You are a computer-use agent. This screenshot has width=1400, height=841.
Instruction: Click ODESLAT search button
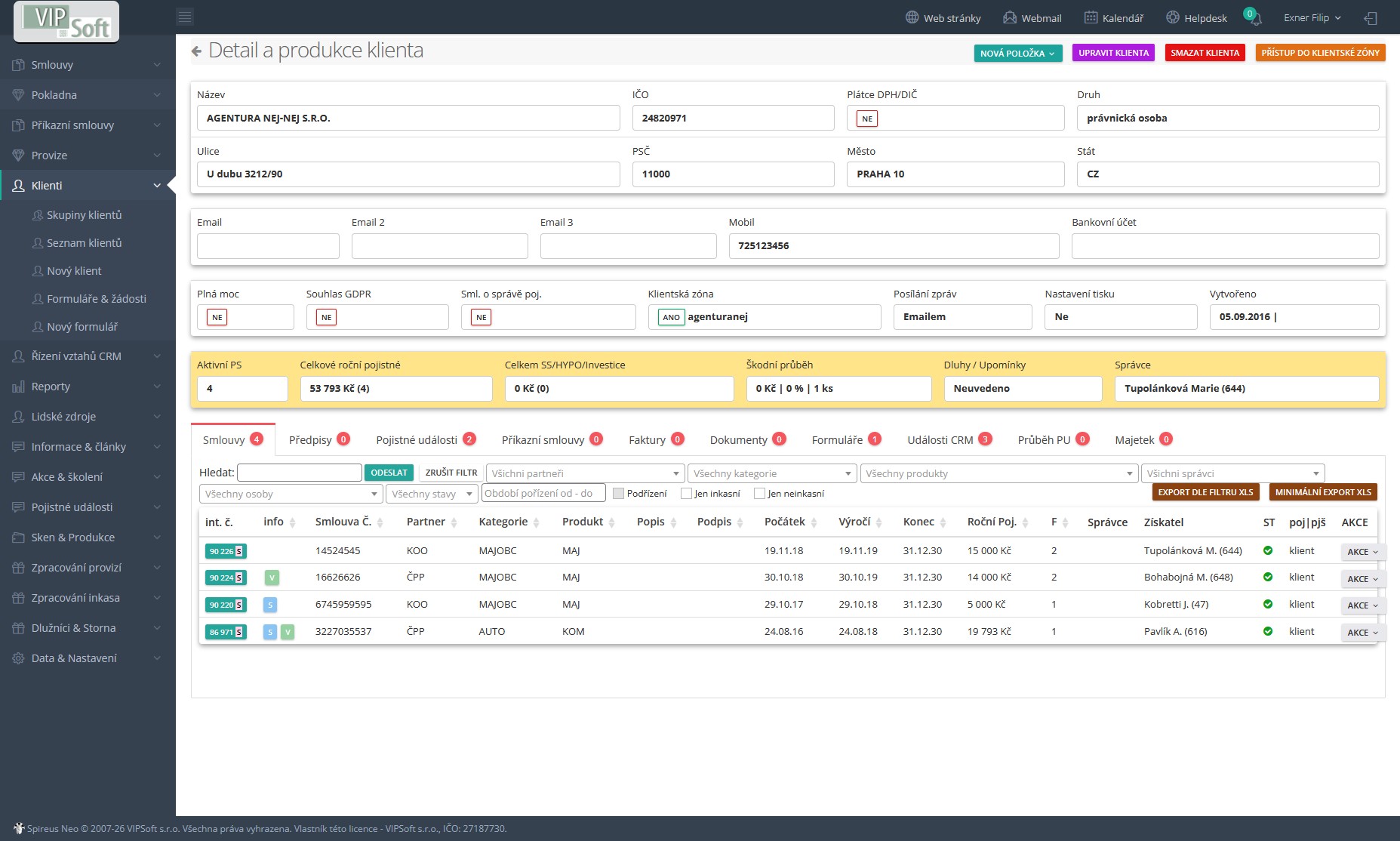click(389, 473)
